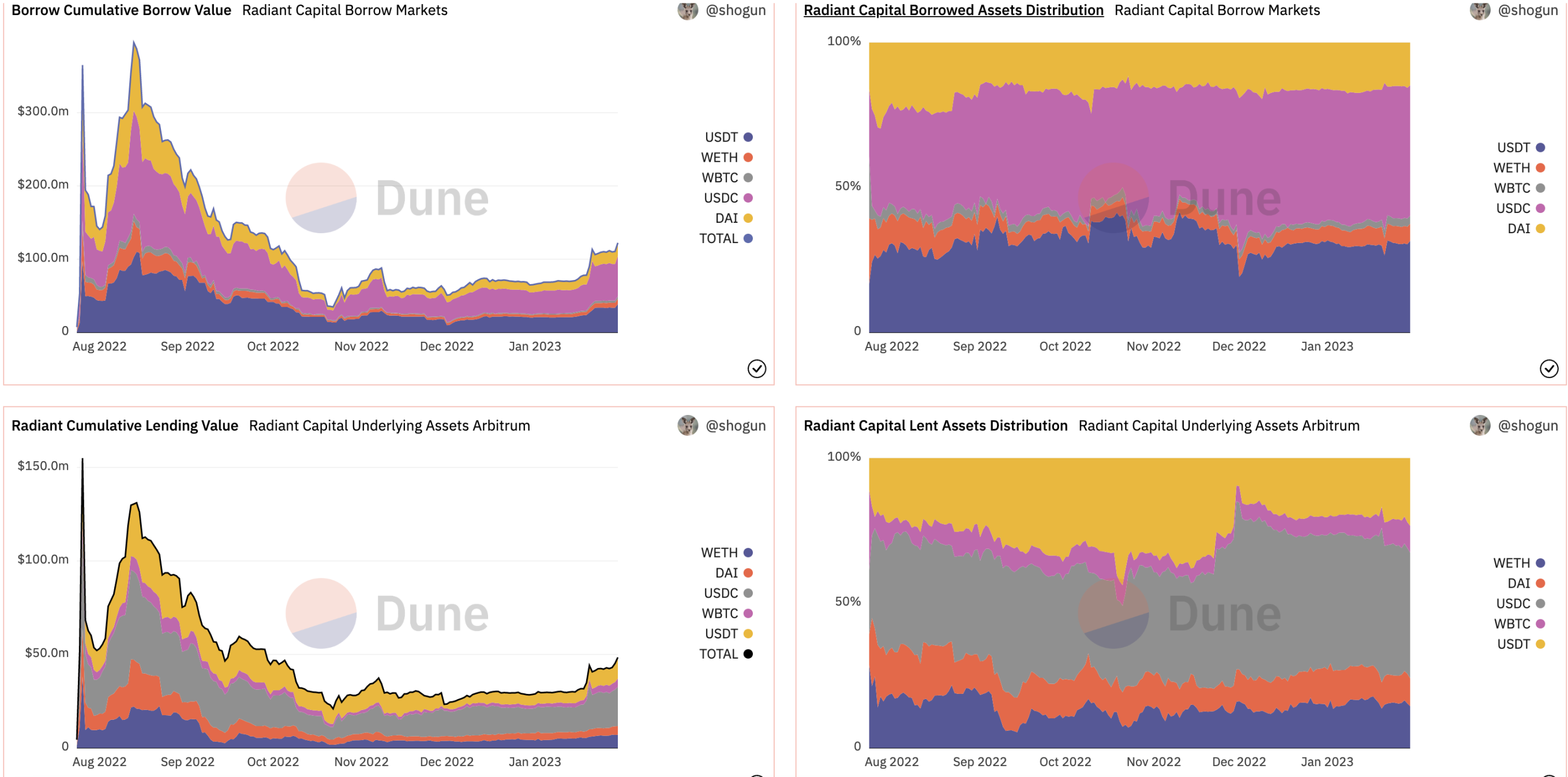Toggle WETH series in Lent Assets Distribution legend
The height and width of the screenshot is (777, 1568).
pyautogui.click(x=1519, y=563)
